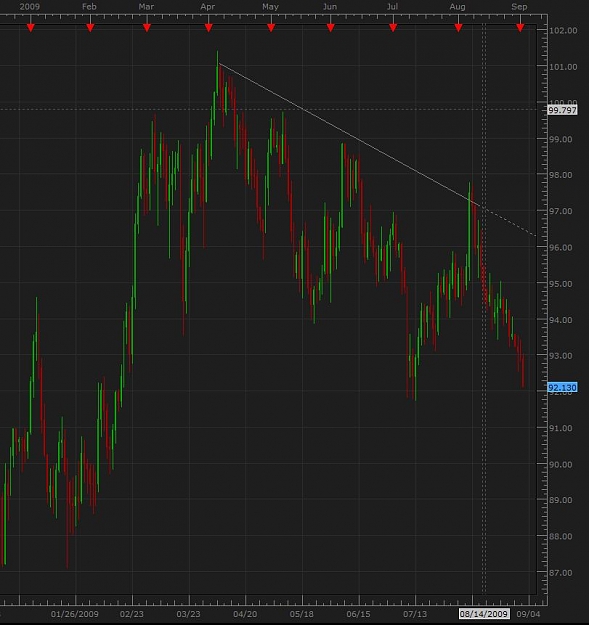Click the 01/26/2009 date axis label

pyautogui.click(x=75, y=614)
